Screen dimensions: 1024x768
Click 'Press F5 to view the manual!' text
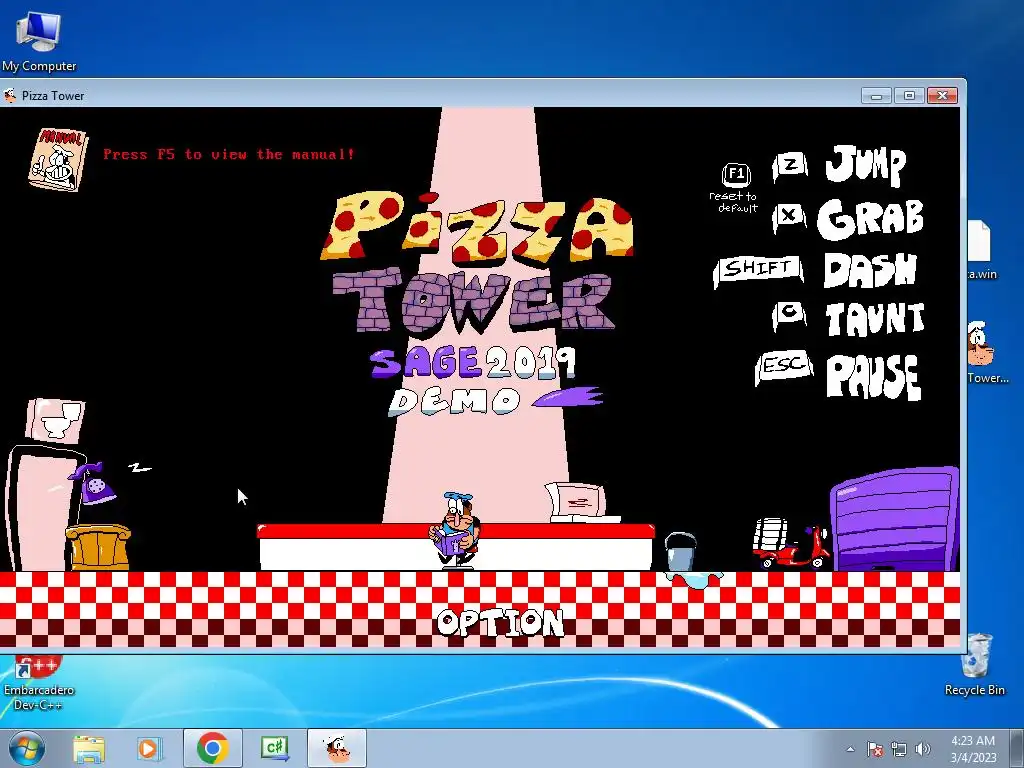[x=229, y=155]
